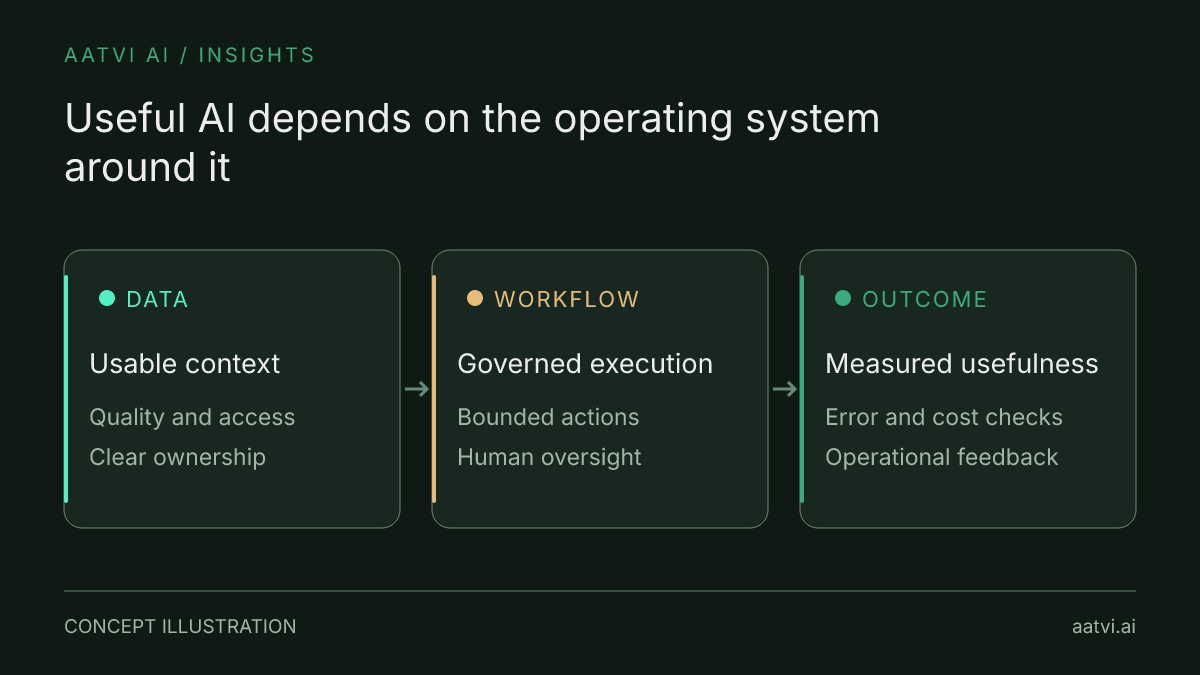Click the orange dot beside WORKFLOW
Viewport: 1200px width, 675px height.
(x=475, y=298)
